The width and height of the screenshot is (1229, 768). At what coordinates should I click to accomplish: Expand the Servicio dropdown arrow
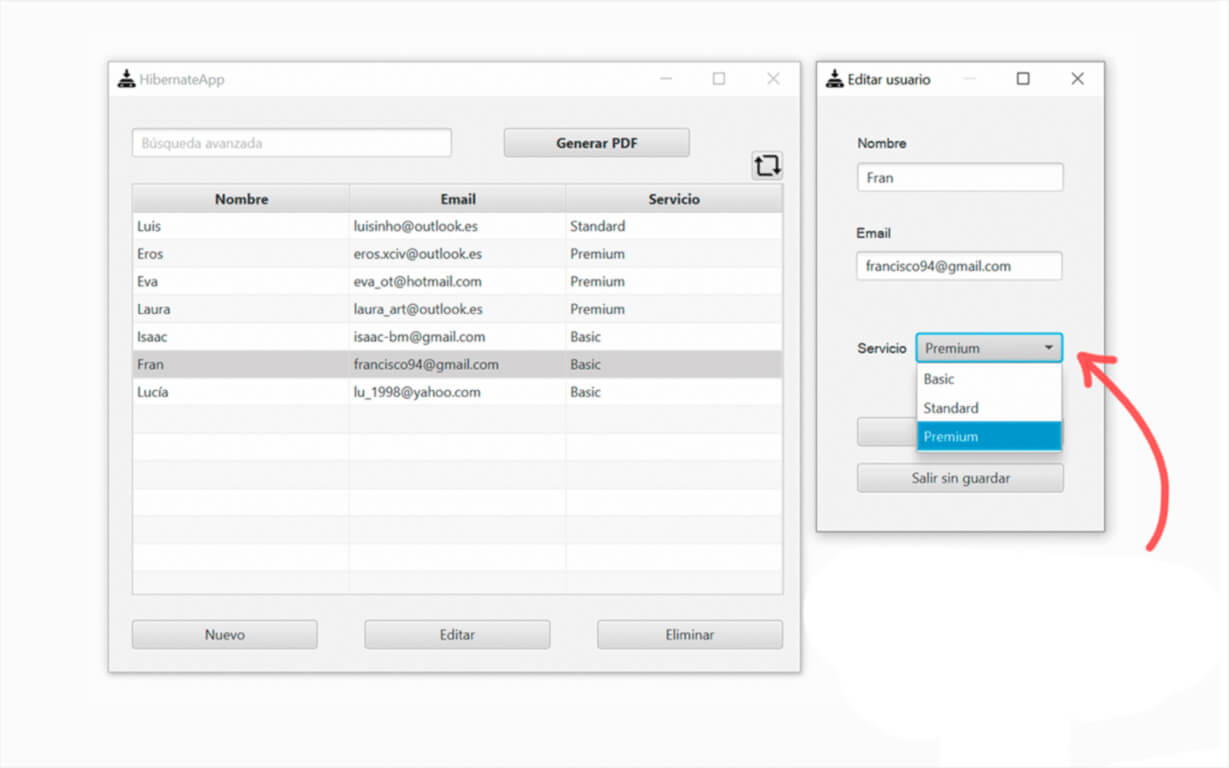coord(1048,348)
